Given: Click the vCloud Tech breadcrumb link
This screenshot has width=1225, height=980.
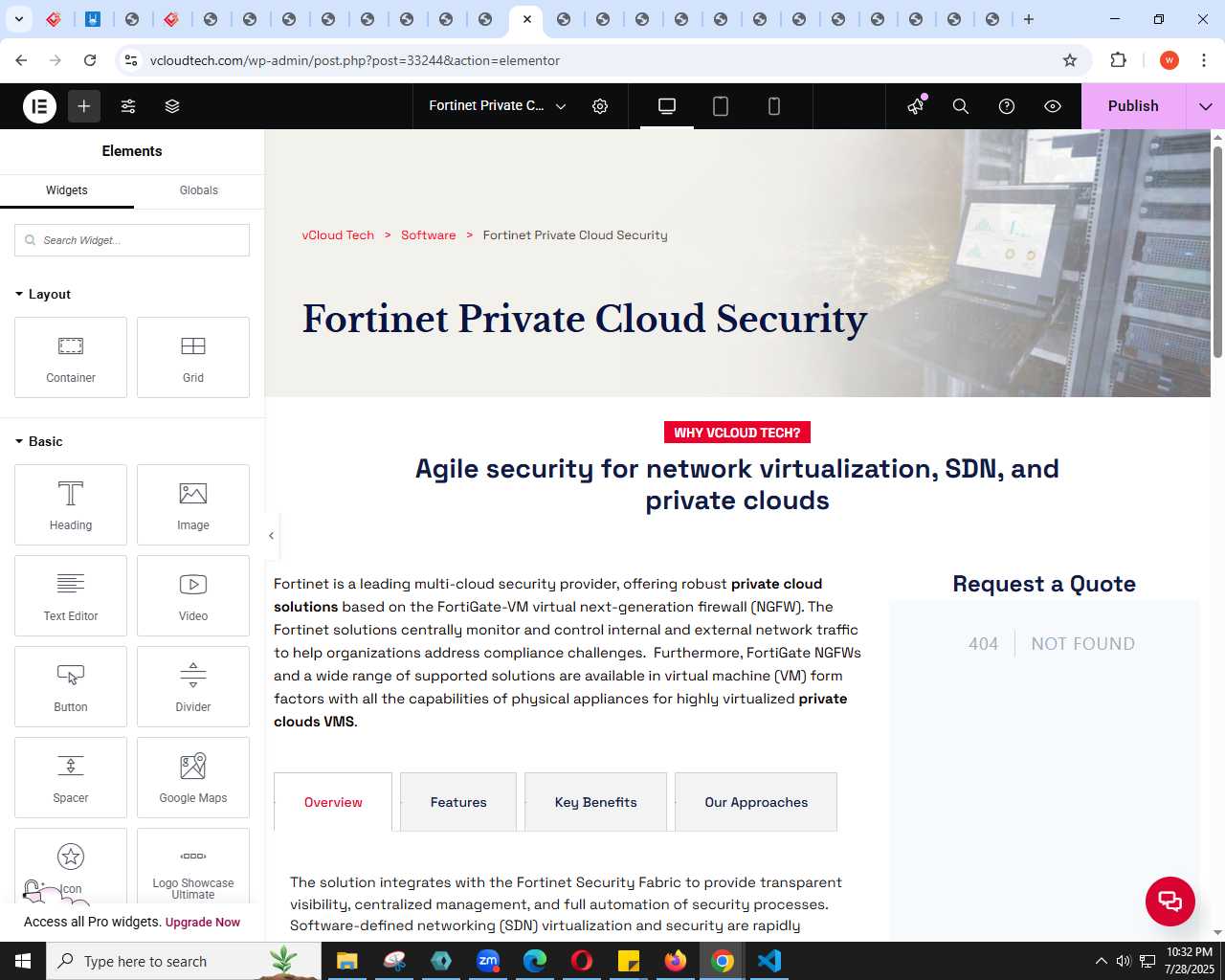Looking at the screenshot, I should pos(338,234).
